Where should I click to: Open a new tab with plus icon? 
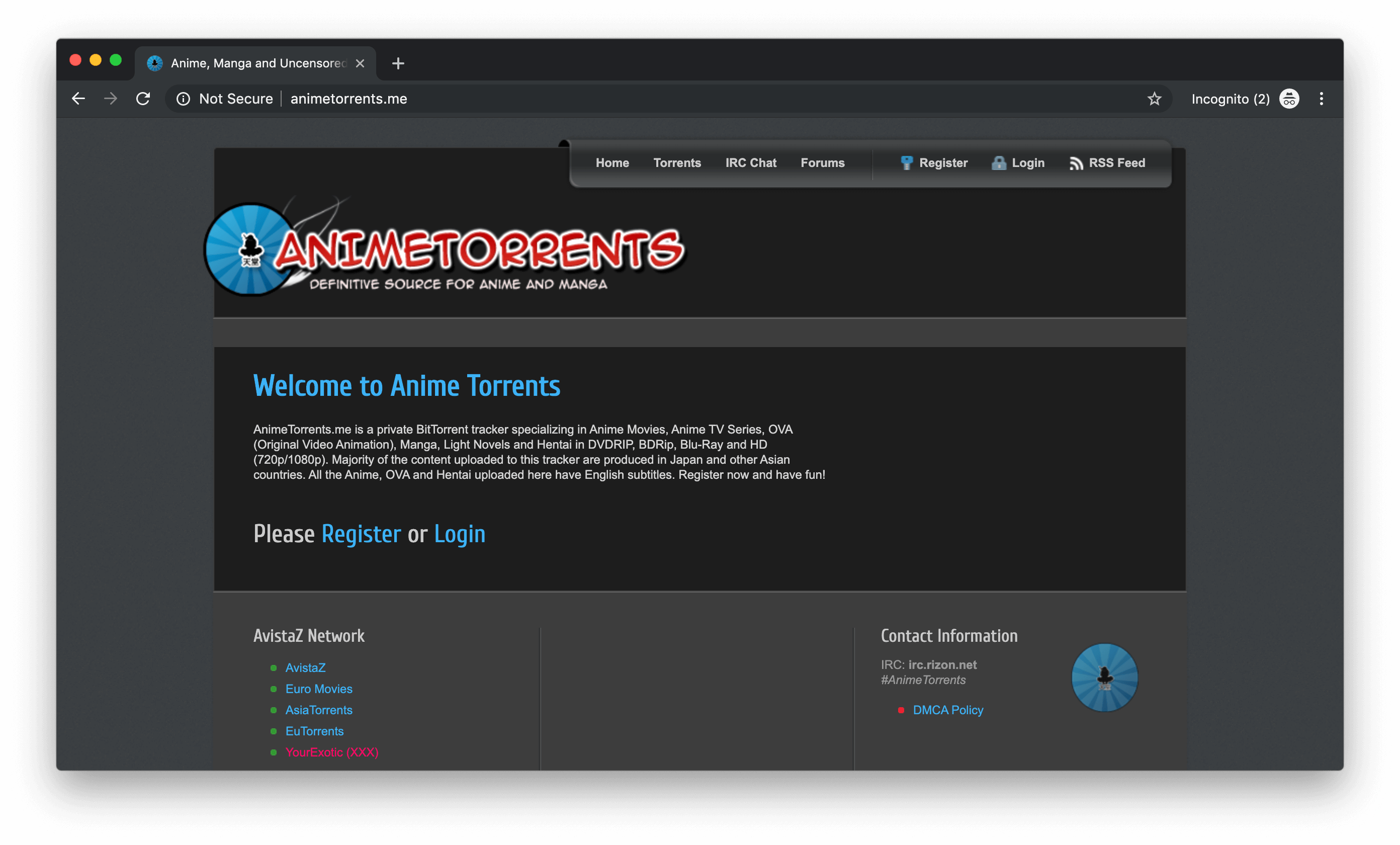point(398,63)
